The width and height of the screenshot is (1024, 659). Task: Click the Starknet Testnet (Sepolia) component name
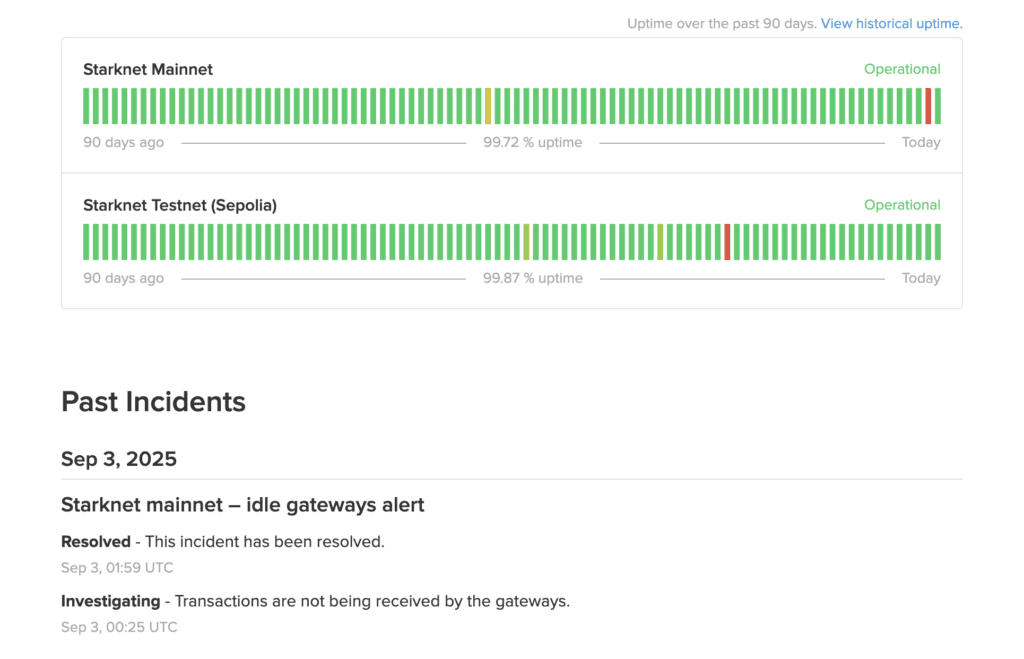[x=180, y=205]
